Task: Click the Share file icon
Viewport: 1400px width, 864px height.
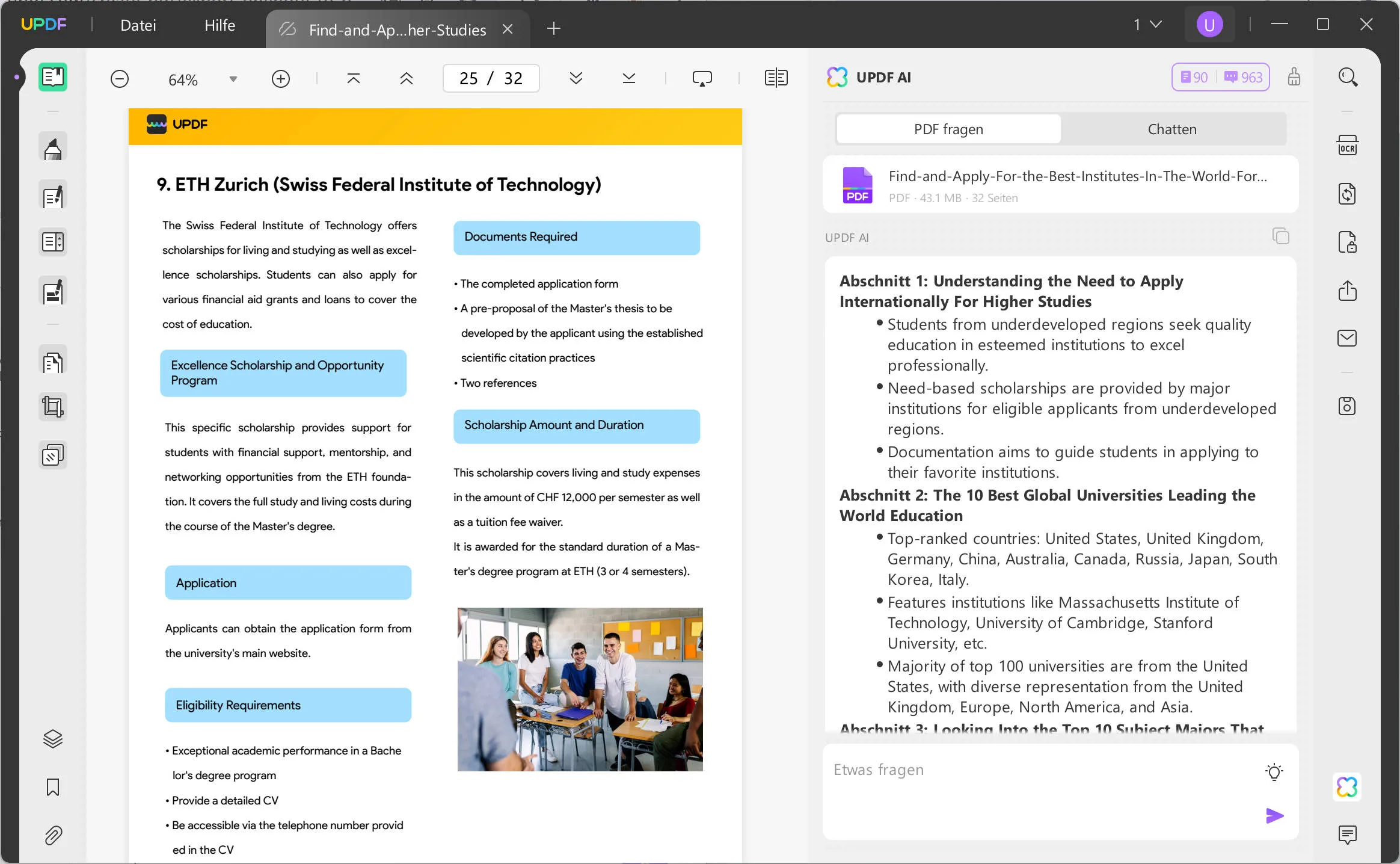Action: tap(1347, 291)
